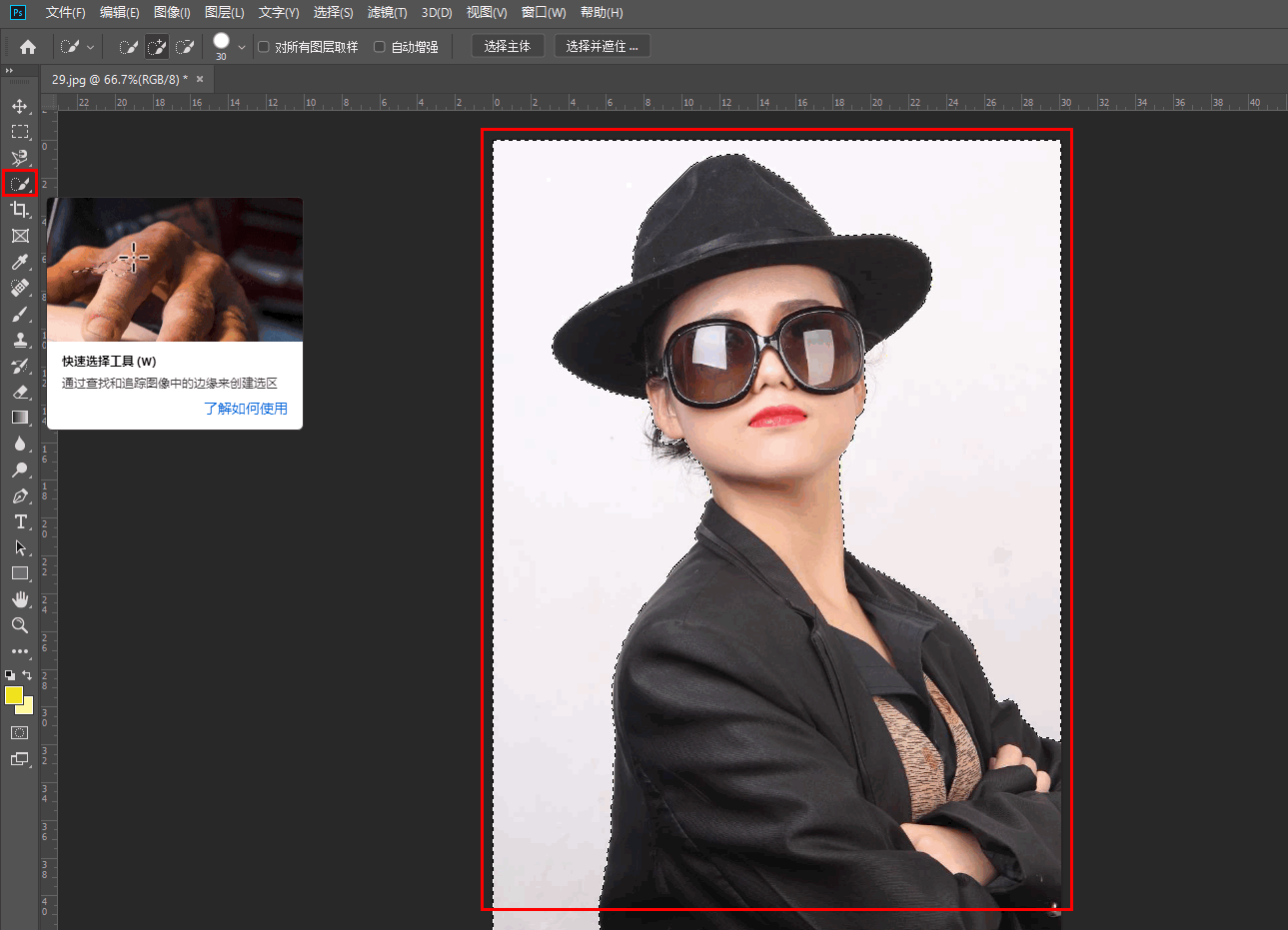The height and width of the screenshot is (930, 1288).
Task: Select the Crop tool
Action: tap(19, 210)
